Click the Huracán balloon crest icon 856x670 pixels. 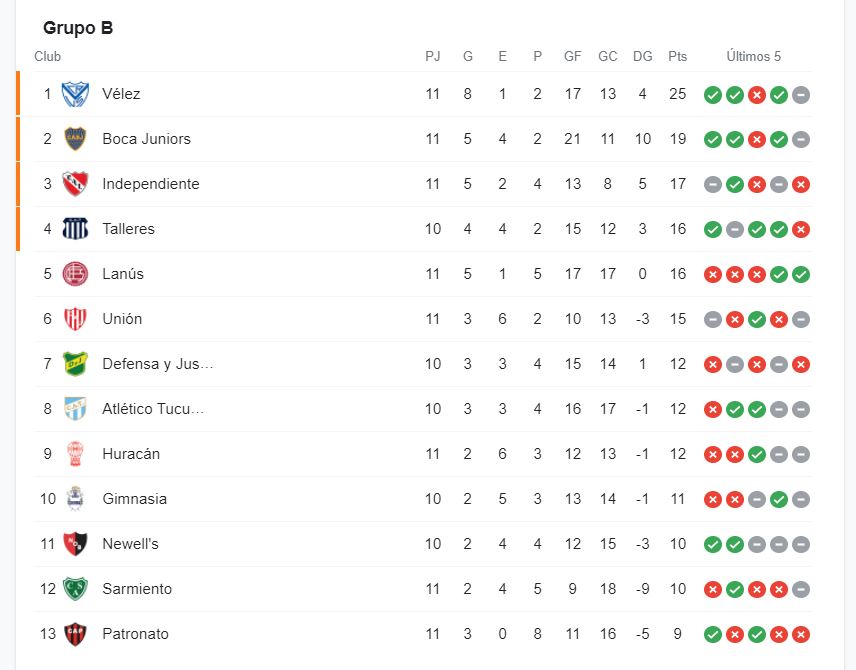[x=75, y=454]
